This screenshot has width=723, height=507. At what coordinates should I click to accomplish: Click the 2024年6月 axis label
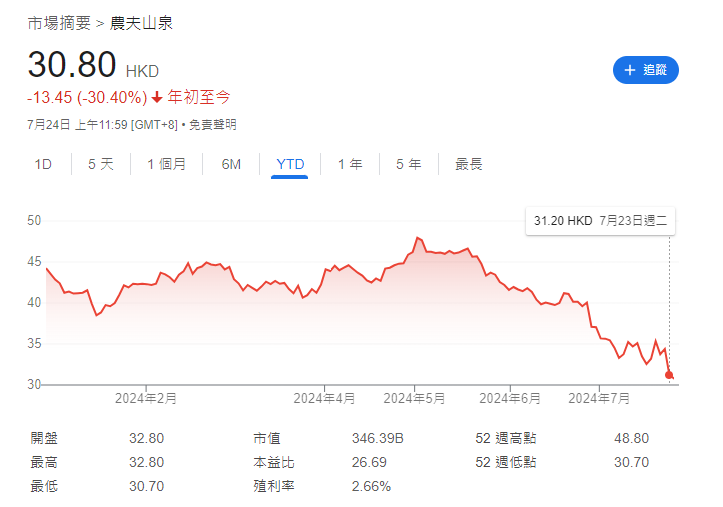point(510,398)
